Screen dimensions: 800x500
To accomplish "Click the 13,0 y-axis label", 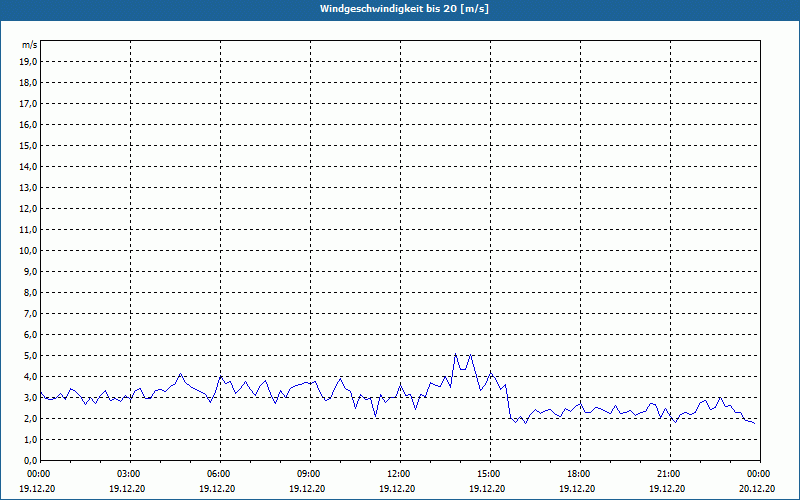I will click(x=28, y=187).
